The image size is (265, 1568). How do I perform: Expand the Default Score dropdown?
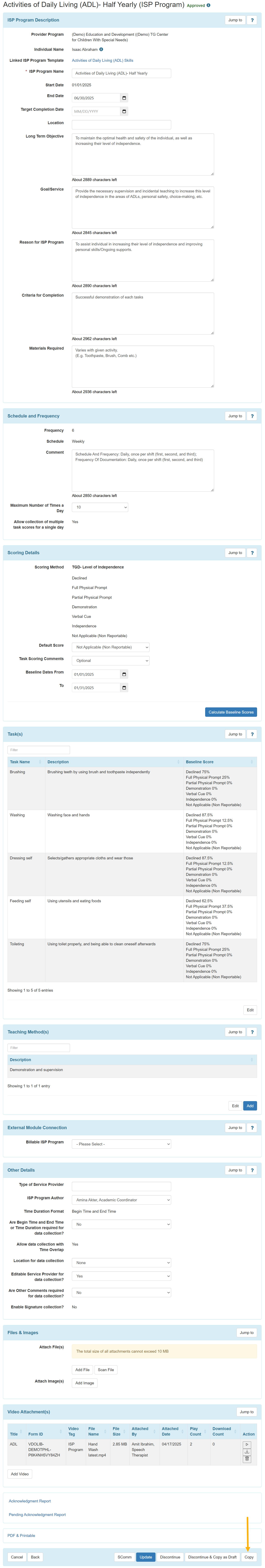pos(110,647)
